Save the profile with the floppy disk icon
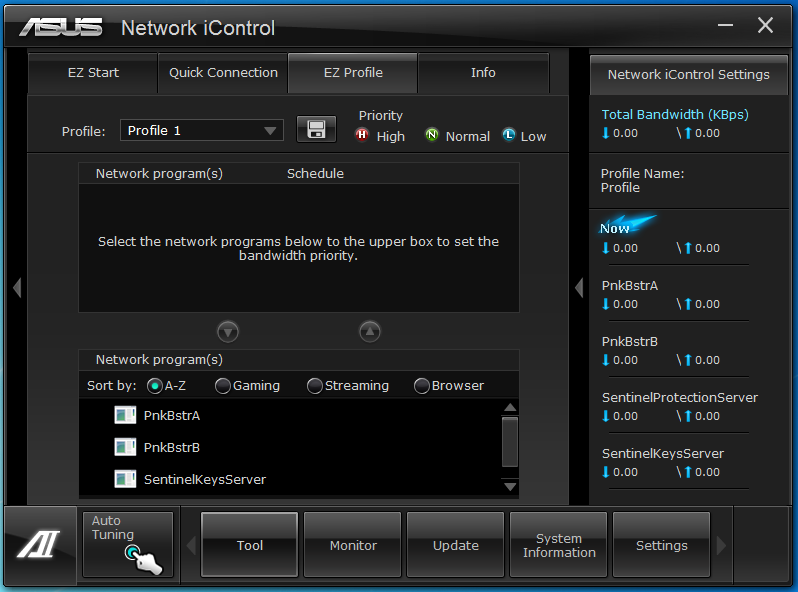 pyautogui.click(x=316, y=129)
